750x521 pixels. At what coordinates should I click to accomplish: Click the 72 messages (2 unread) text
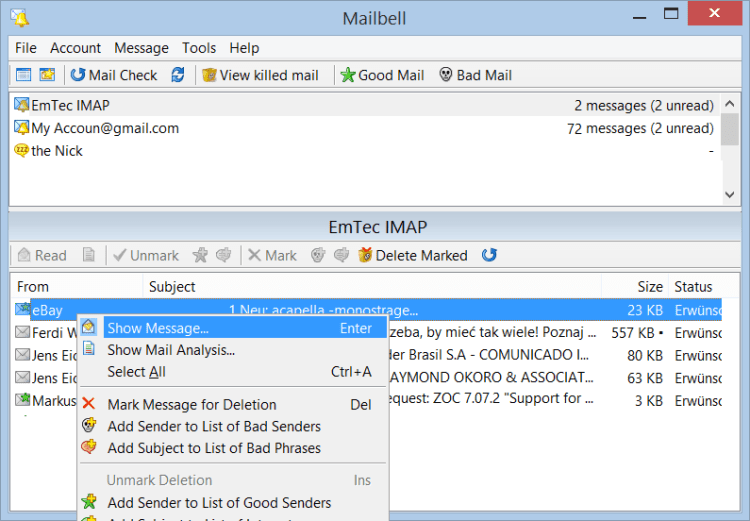(640, 128)
